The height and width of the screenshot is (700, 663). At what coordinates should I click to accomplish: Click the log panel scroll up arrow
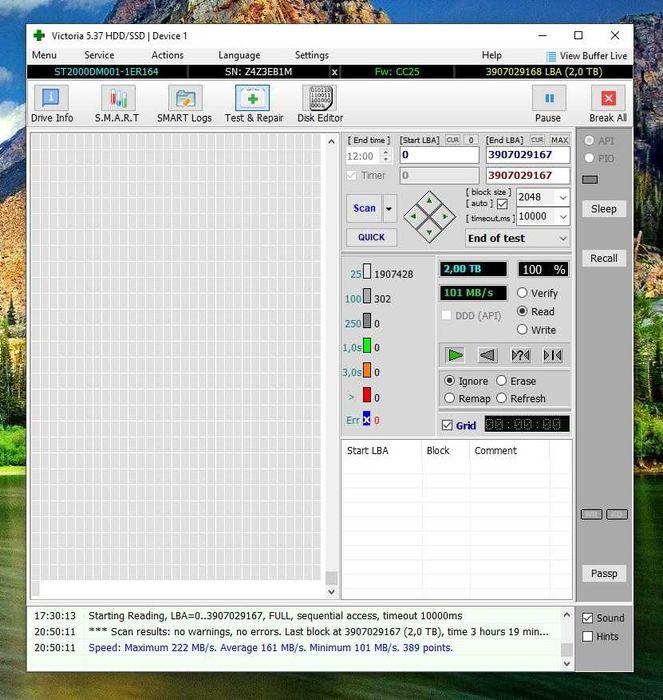pyautogui.click(x=567, y=615)
